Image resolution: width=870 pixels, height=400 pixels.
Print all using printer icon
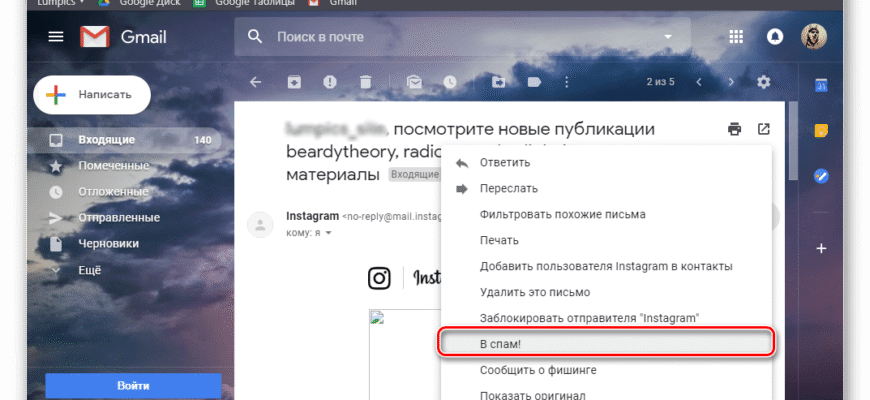click(735, 129)
